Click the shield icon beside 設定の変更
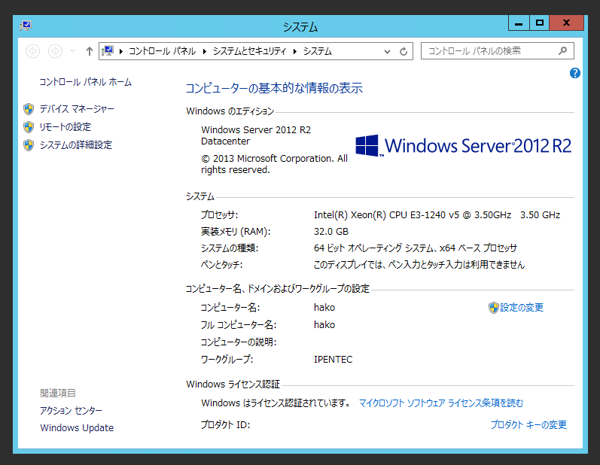 click(493, 307)
